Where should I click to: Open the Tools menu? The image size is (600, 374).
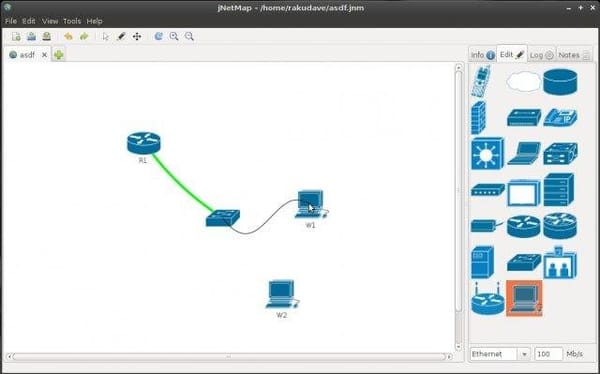(x=72, y=21)
